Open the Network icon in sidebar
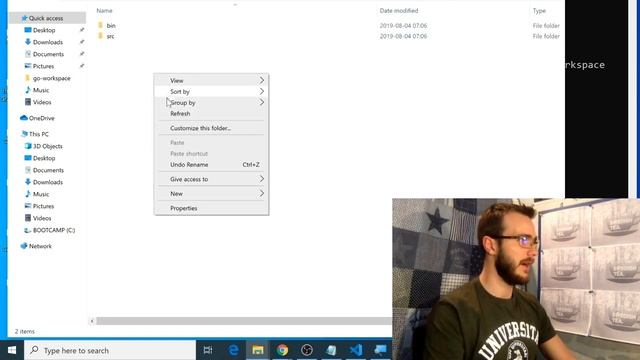Viewport: 640px width, 360px height. click(24, 246)
